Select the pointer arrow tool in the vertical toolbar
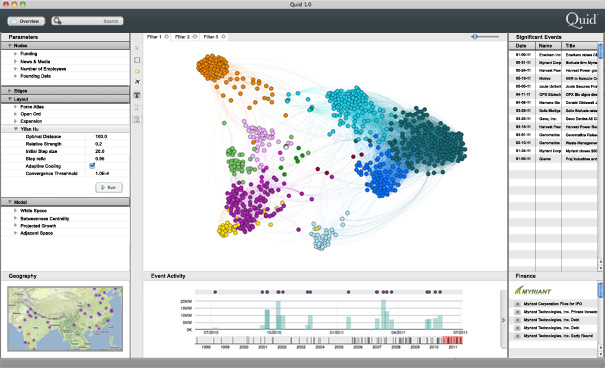The image size is (605, 368). [x=137, y=48]
